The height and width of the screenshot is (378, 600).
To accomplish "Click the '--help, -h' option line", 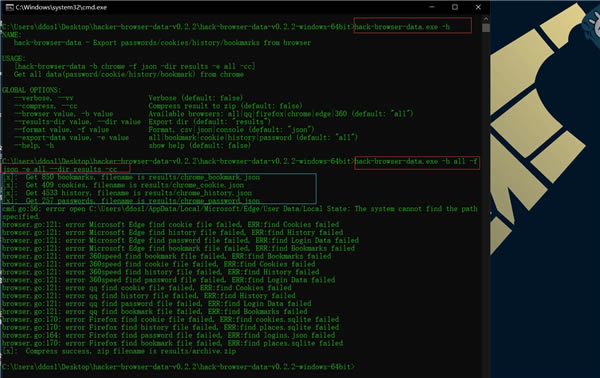I will coord(132,145).
